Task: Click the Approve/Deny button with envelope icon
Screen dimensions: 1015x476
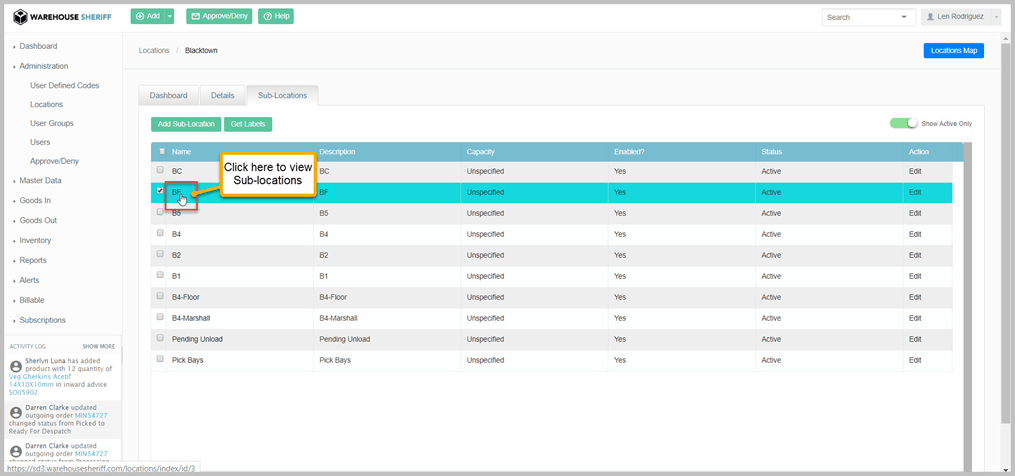Action: (219, 17)
